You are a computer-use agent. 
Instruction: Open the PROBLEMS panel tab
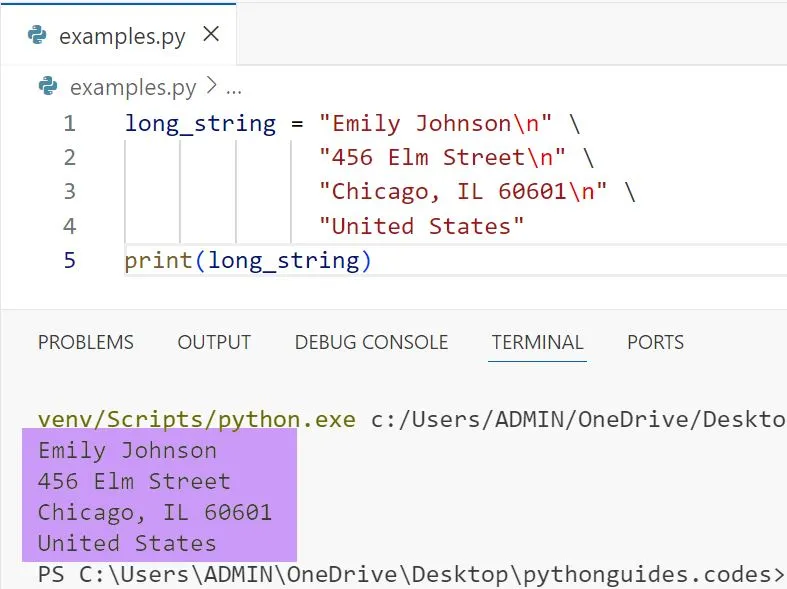tap(85, 342)
